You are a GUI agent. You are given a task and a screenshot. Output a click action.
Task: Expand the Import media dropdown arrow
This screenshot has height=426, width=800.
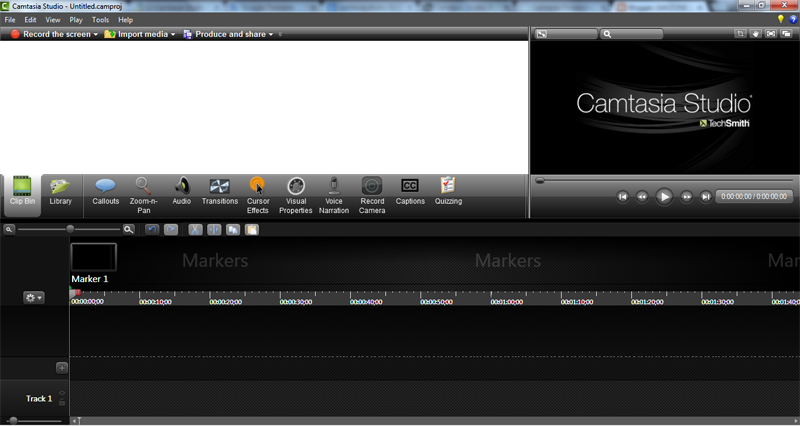[173, 35]
